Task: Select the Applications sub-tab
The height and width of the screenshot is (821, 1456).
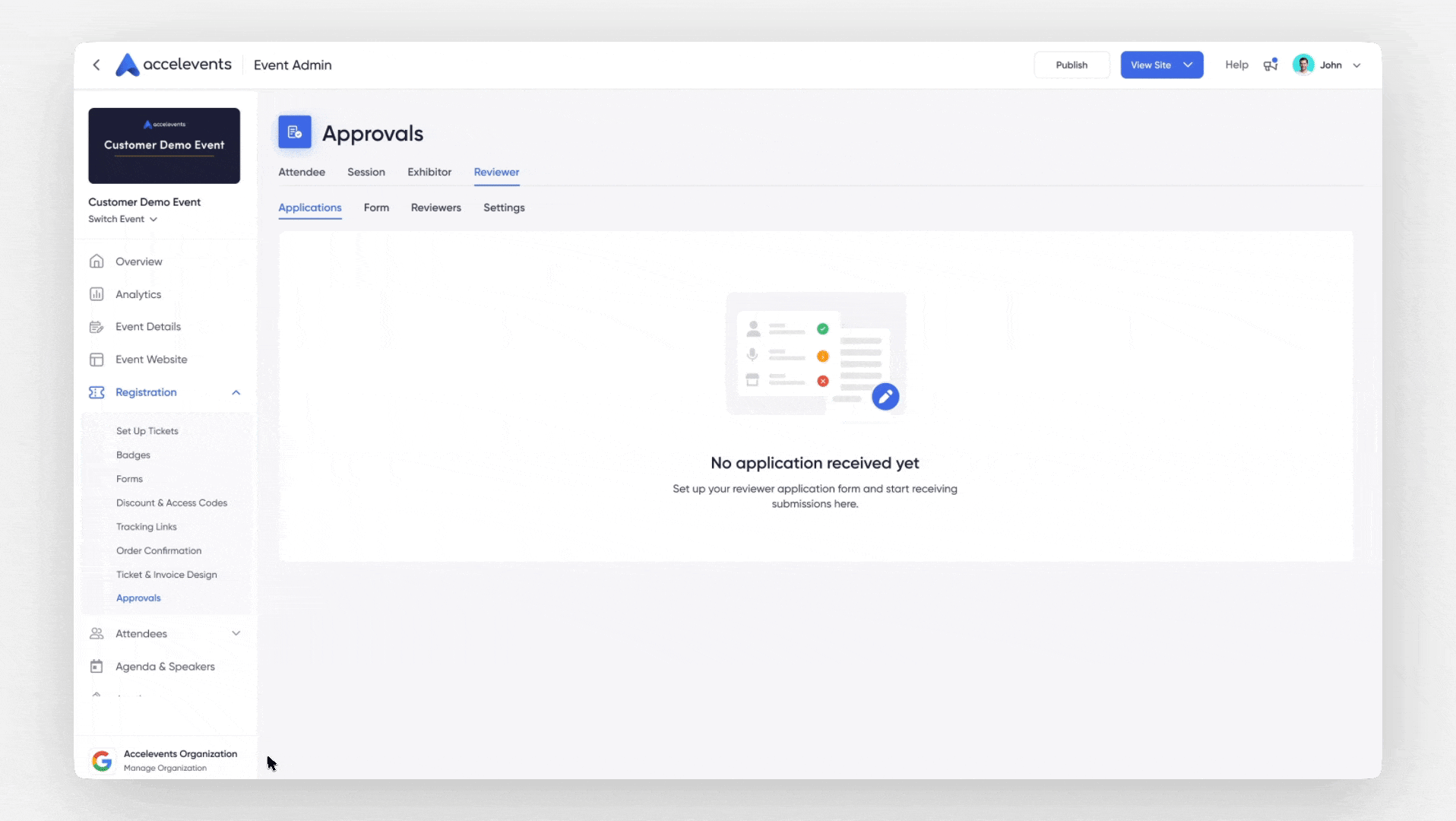Action: pos(310,208)
